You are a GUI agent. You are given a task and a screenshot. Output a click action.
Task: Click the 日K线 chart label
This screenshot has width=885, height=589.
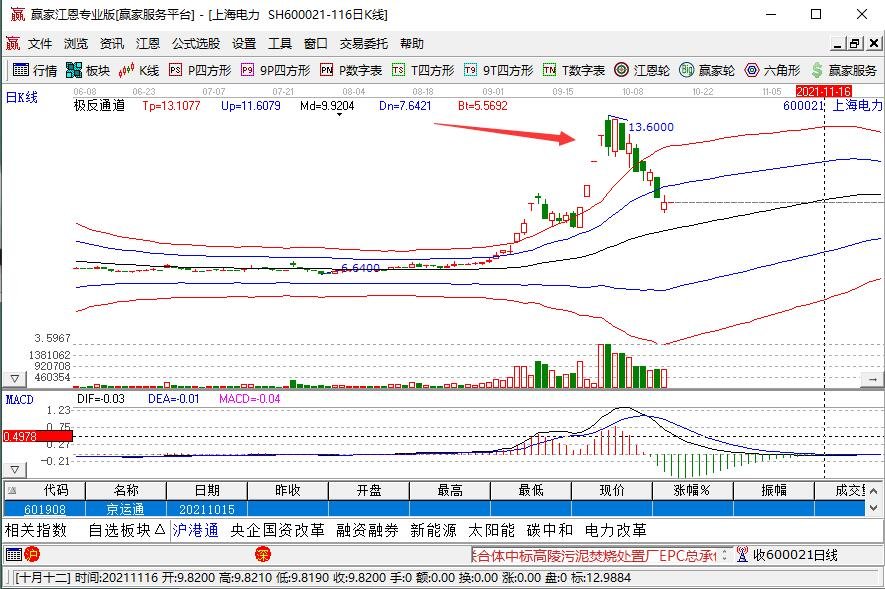point(22,97)
